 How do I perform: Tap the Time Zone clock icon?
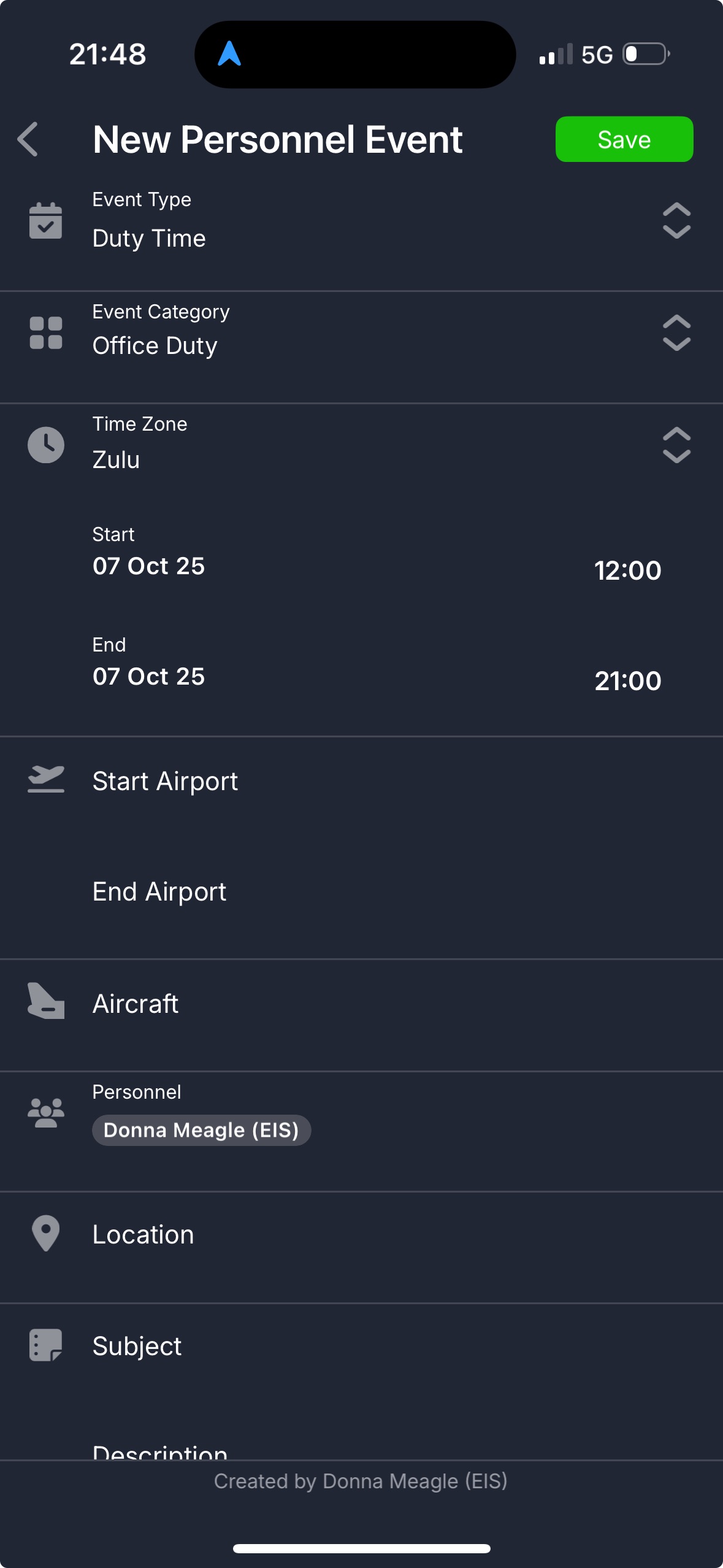(x=46, y=445)
